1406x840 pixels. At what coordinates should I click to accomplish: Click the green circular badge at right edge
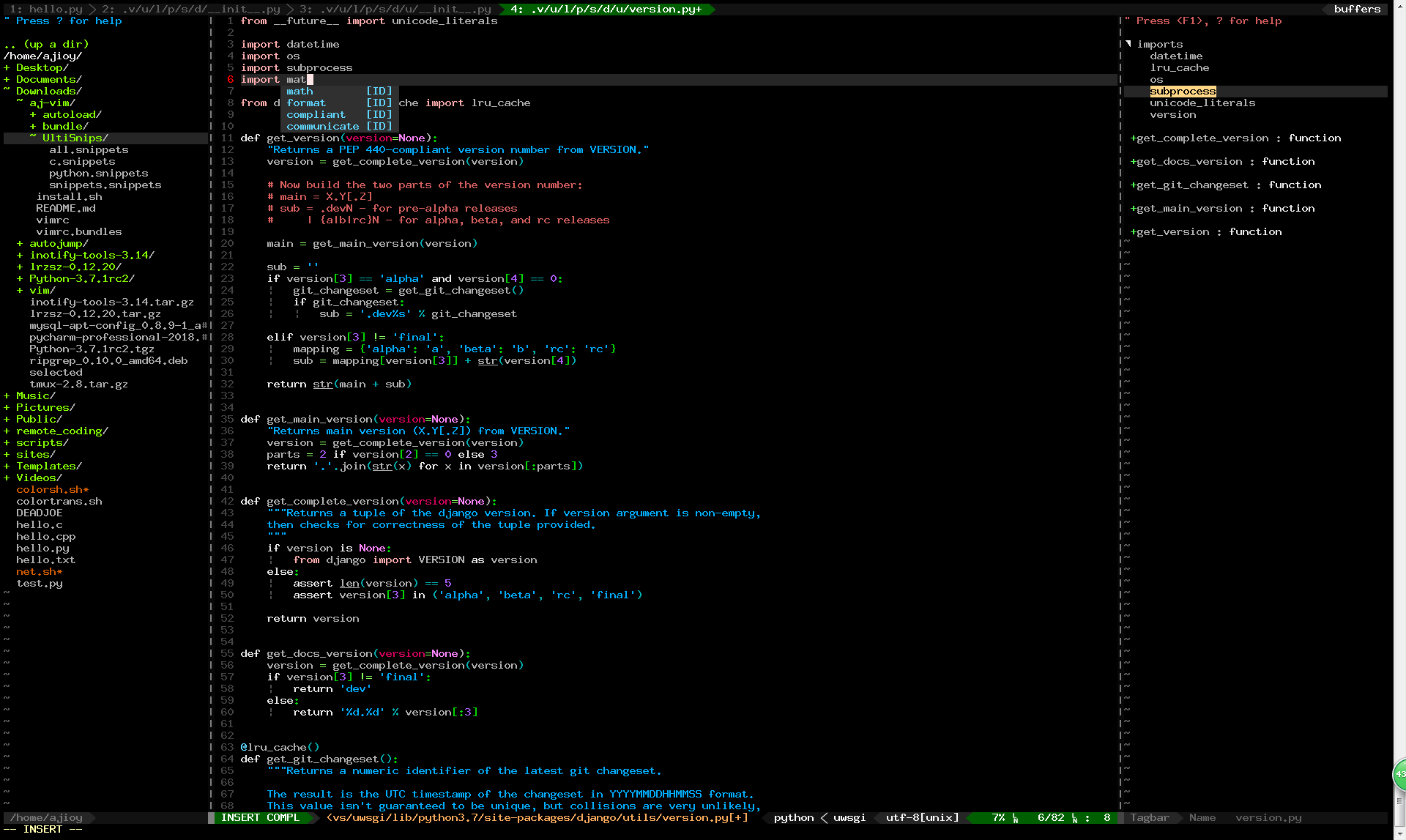1399,773
